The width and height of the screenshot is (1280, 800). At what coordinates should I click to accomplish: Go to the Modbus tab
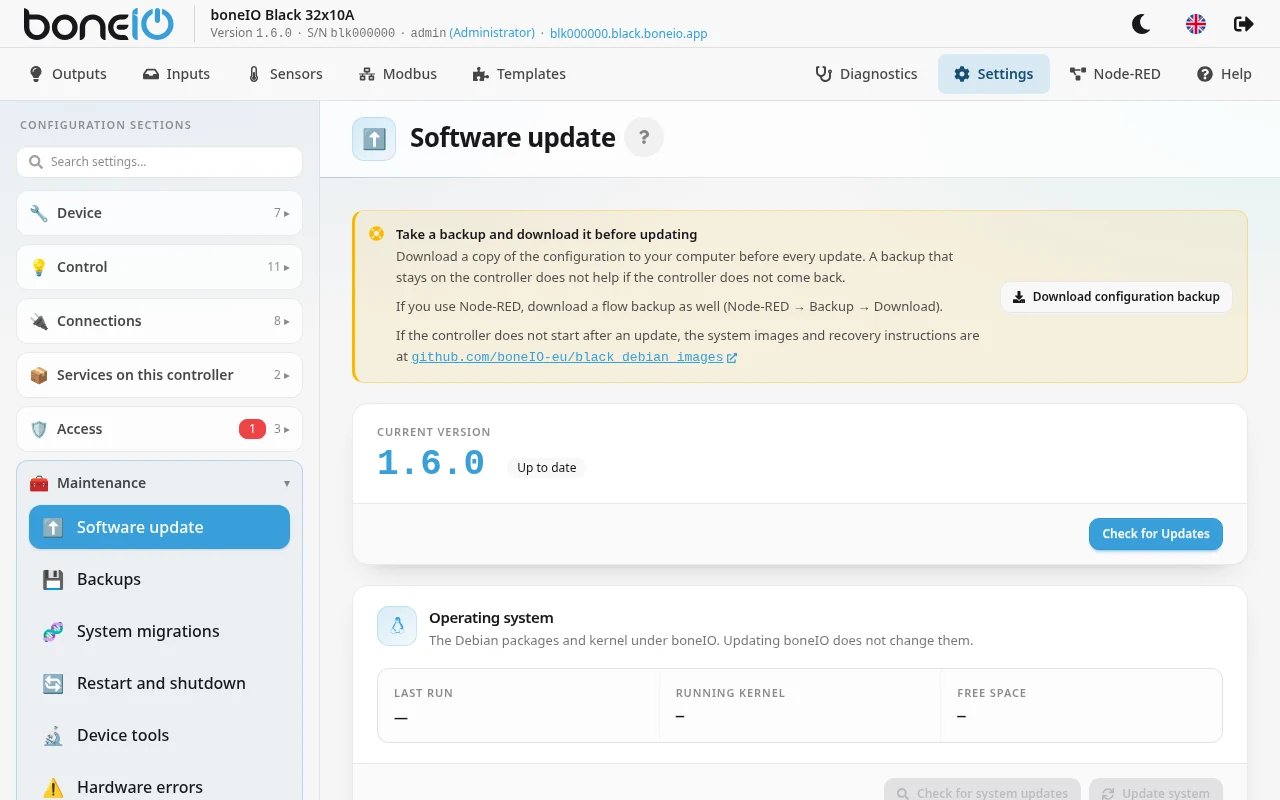coord(397,74)
